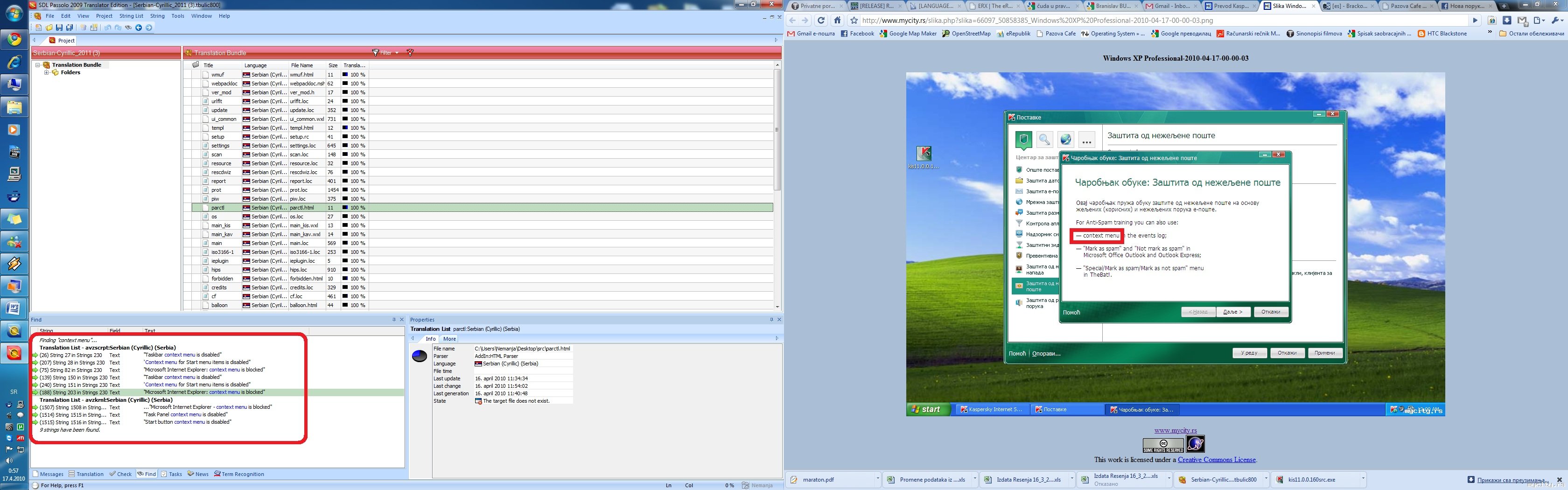Open the OpenStreetMap bookmark
Image resolution: width=1568 pixels, height=490 pixels.
pos(966,34)
